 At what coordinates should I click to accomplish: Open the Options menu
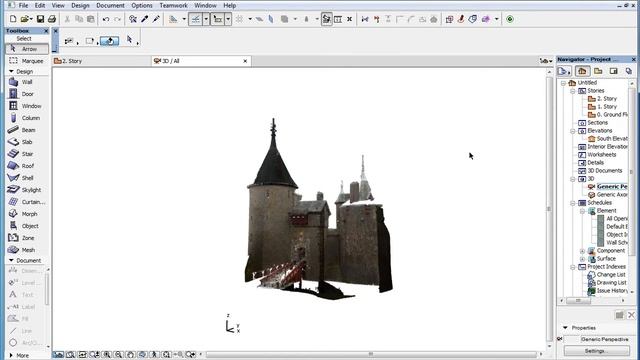[142, 6]
